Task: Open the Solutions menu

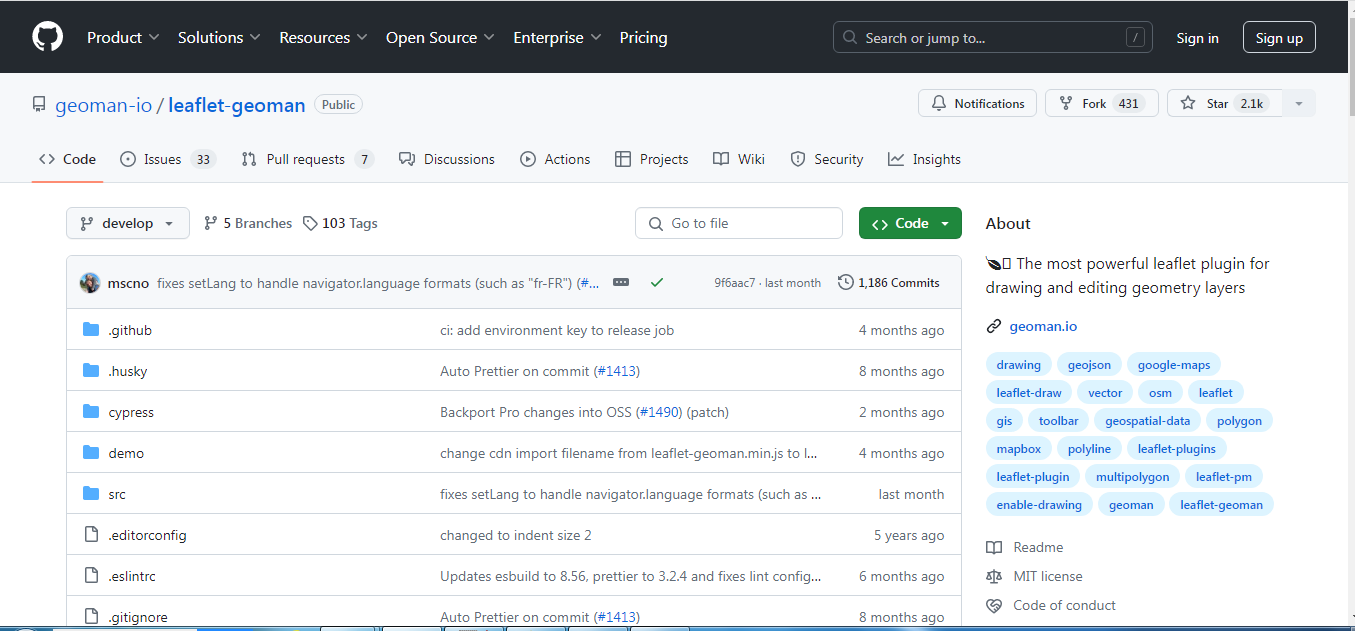Action: (x=219, y=37)
